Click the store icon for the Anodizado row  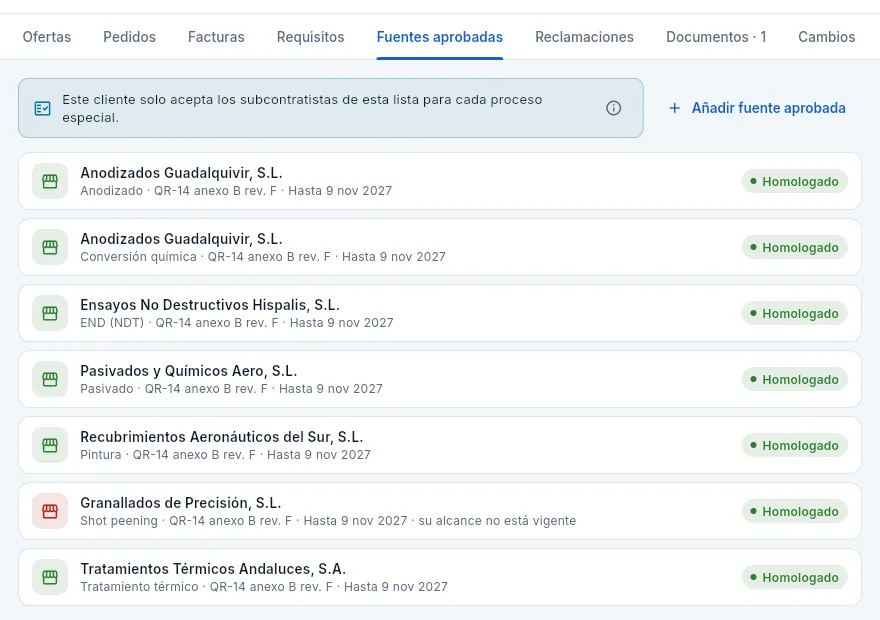pyautogui.click(x=50, y=181)
